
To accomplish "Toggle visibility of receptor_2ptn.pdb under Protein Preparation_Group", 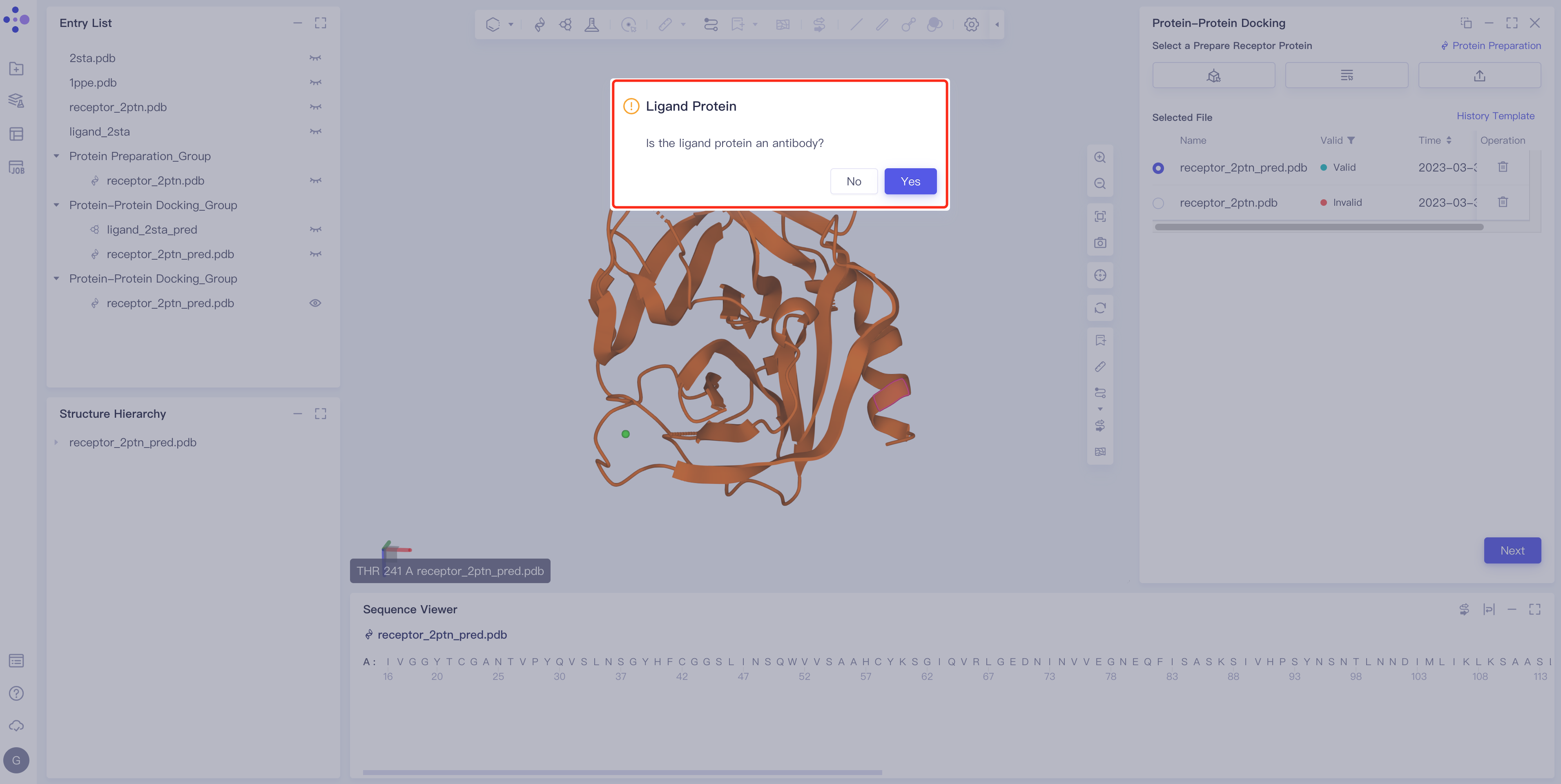I will [315, 180].
